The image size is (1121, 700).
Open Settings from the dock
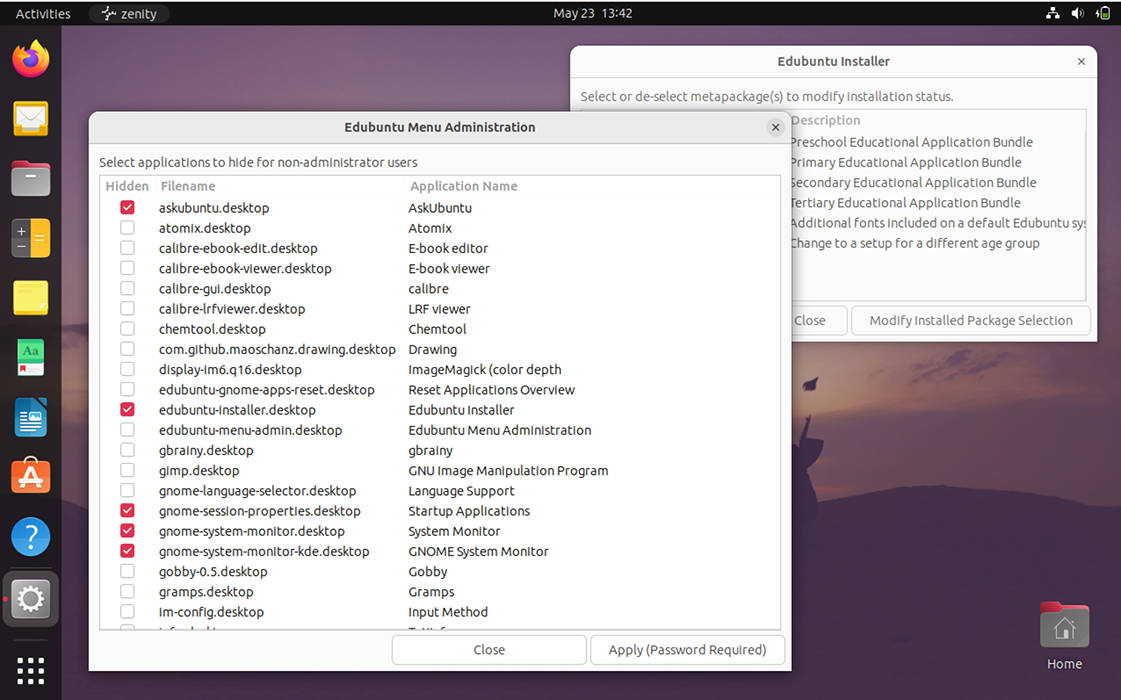click(30, 598)
